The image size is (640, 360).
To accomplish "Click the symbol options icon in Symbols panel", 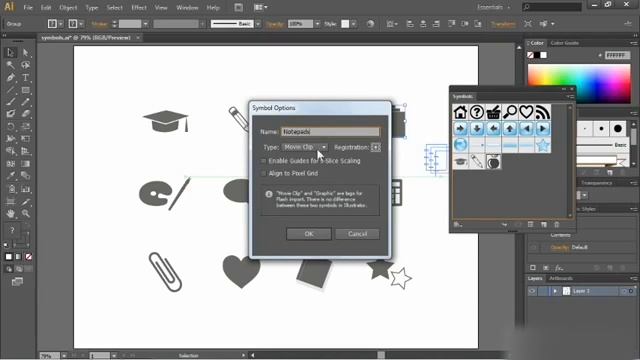I will coord(531,224).
